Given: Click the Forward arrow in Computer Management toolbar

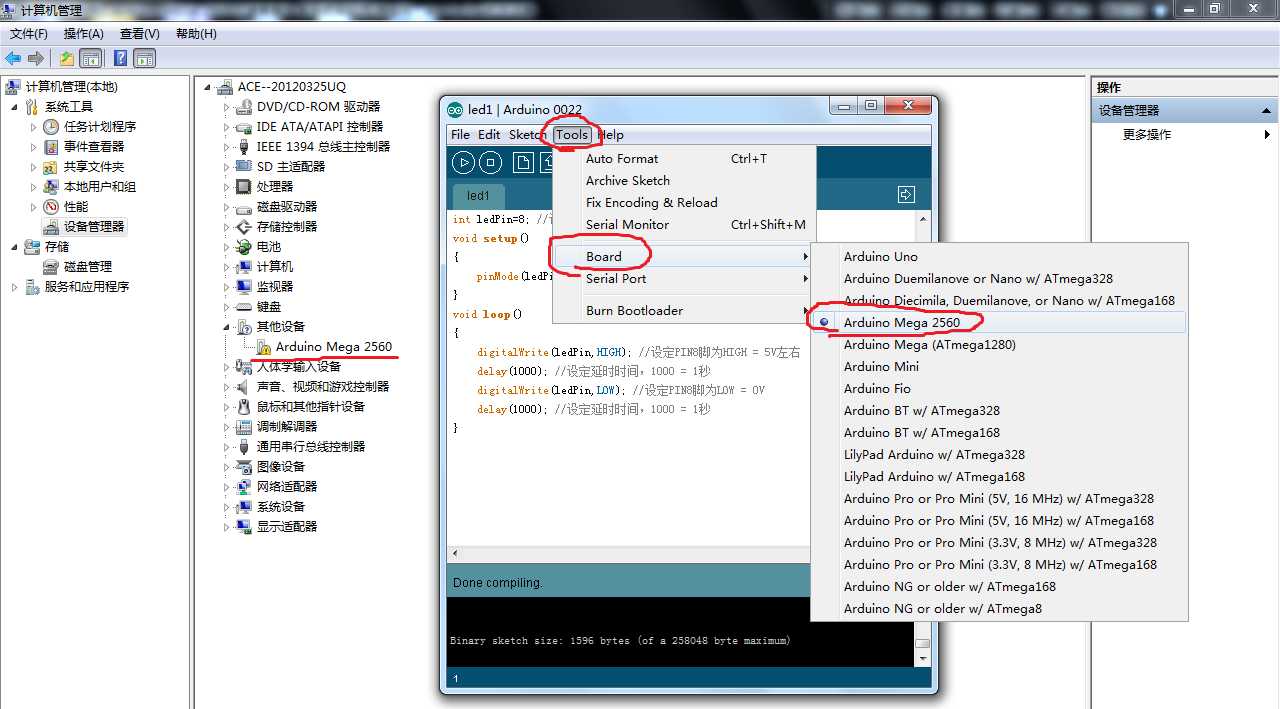Looking at the screenshot, I should [36, 59].
